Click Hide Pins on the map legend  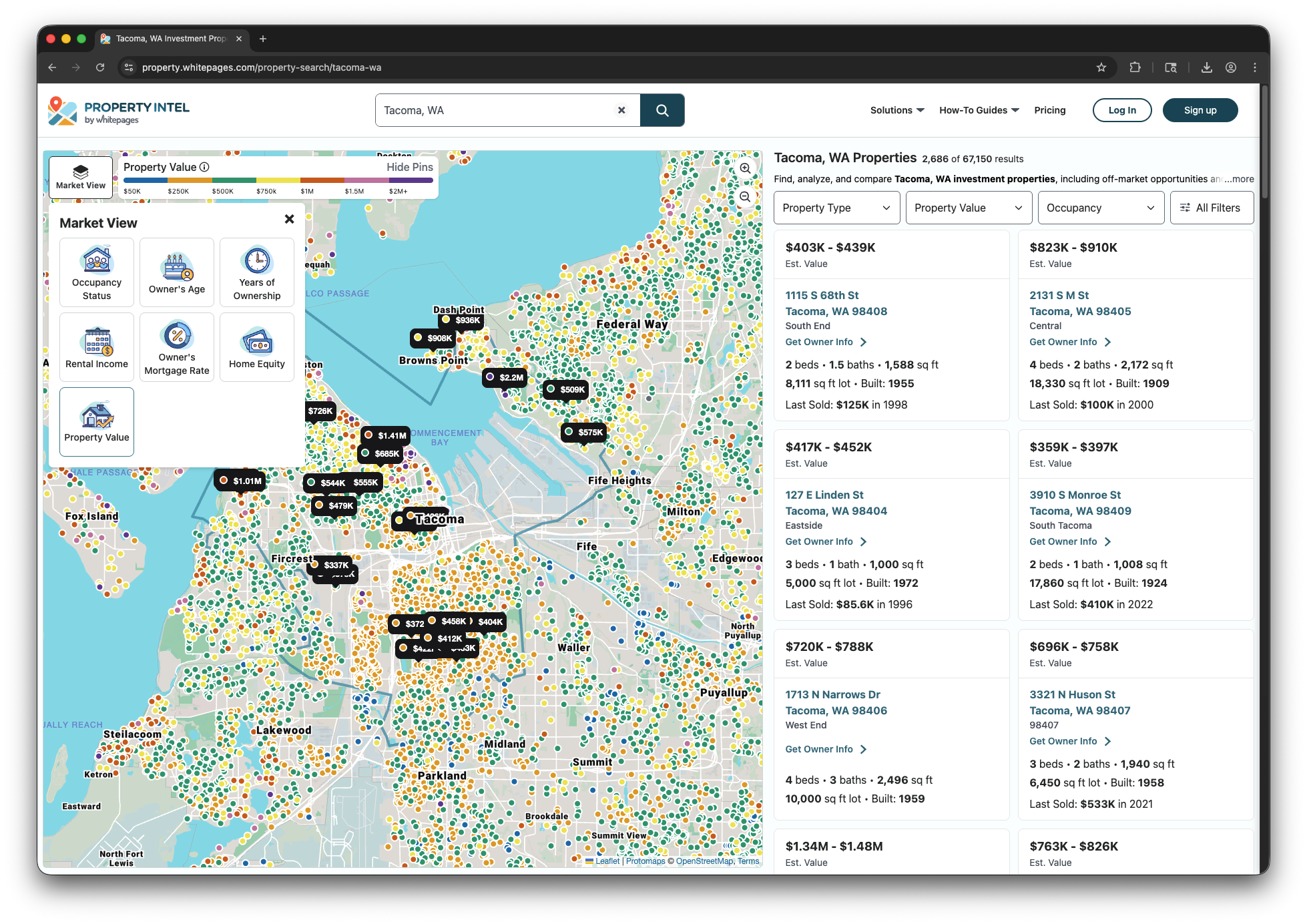409,167
